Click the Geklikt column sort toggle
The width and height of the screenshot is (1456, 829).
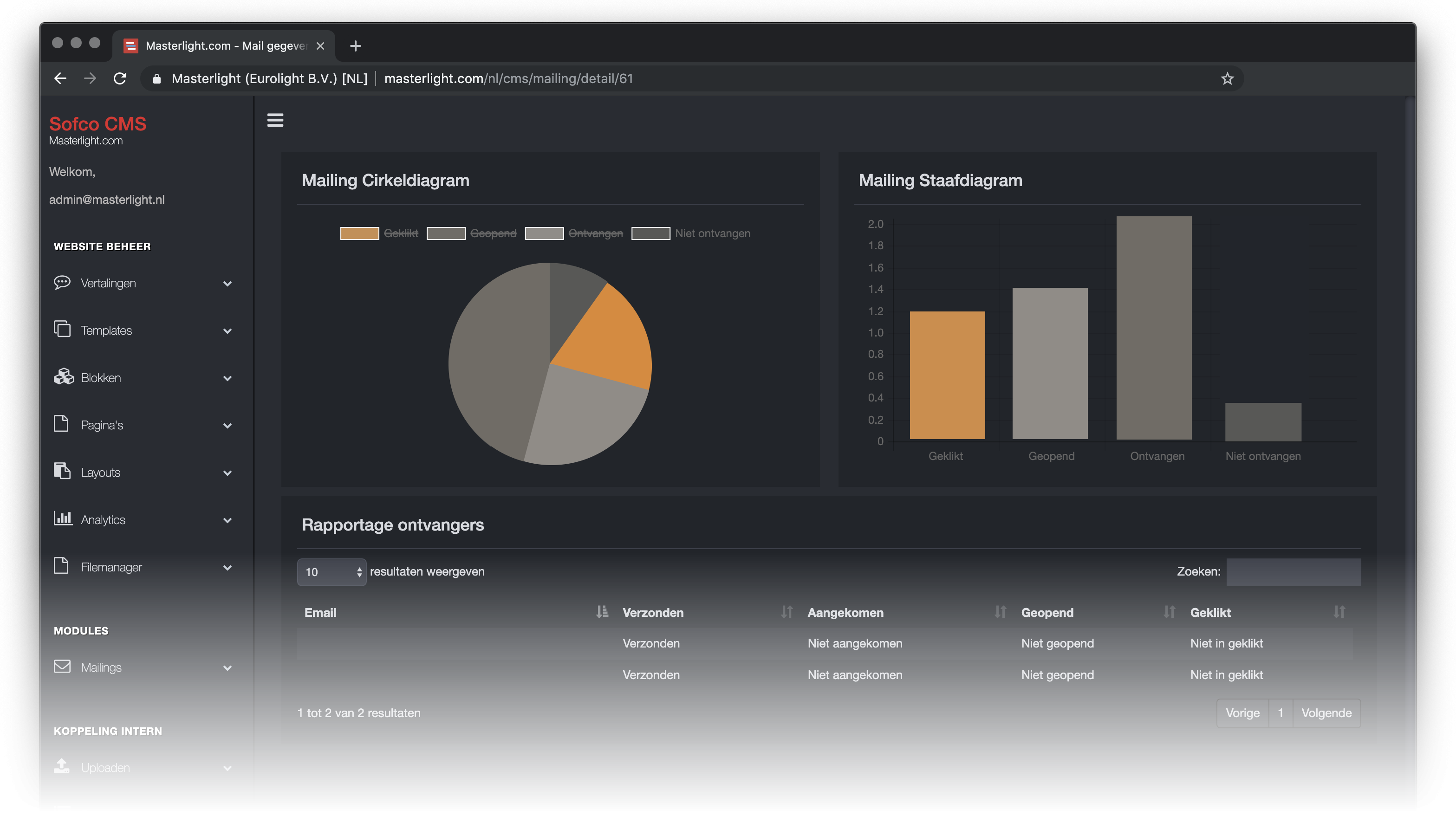point(1341,612)
